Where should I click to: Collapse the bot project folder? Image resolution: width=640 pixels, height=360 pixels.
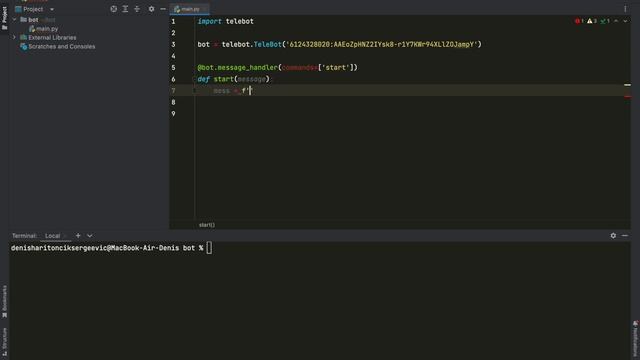pos(15,20)
